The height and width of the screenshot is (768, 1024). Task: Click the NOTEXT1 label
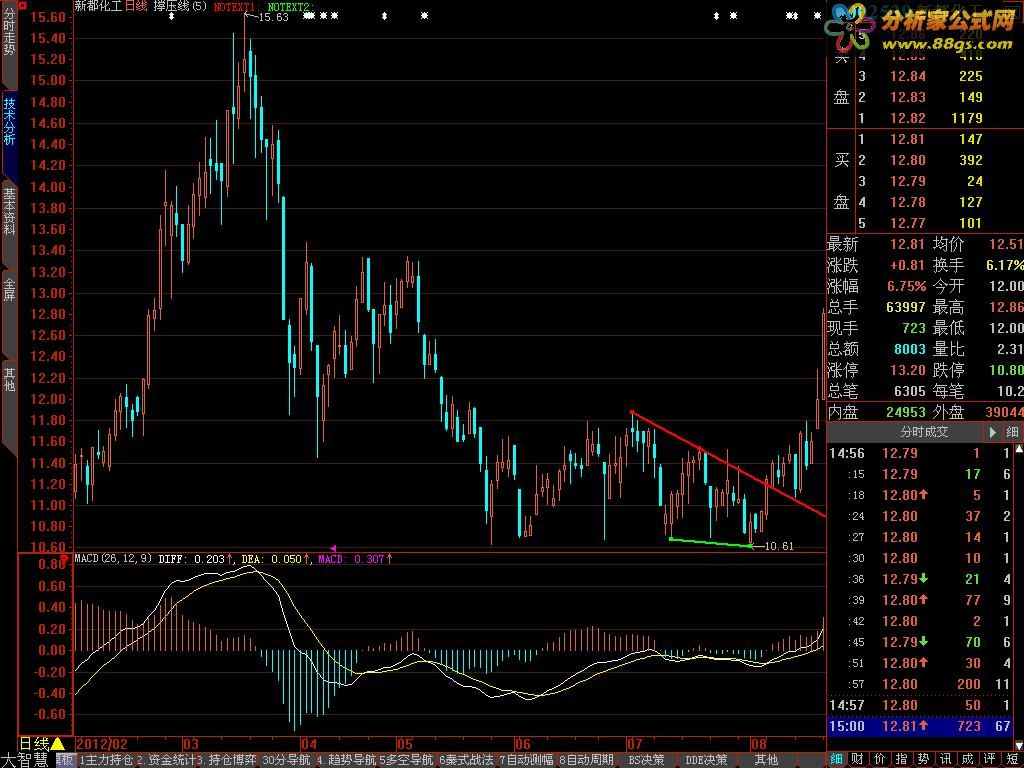tap(238, 7)
